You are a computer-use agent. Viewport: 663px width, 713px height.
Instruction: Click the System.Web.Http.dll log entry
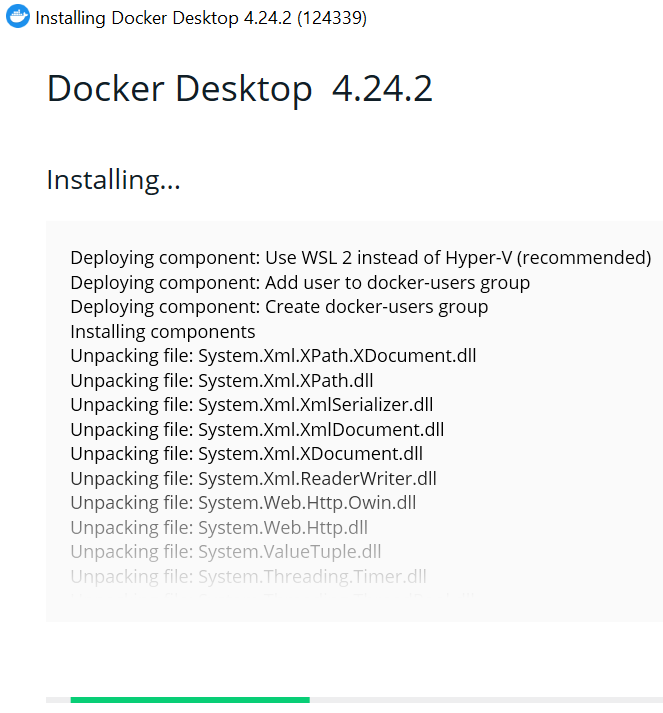(219, 527)
